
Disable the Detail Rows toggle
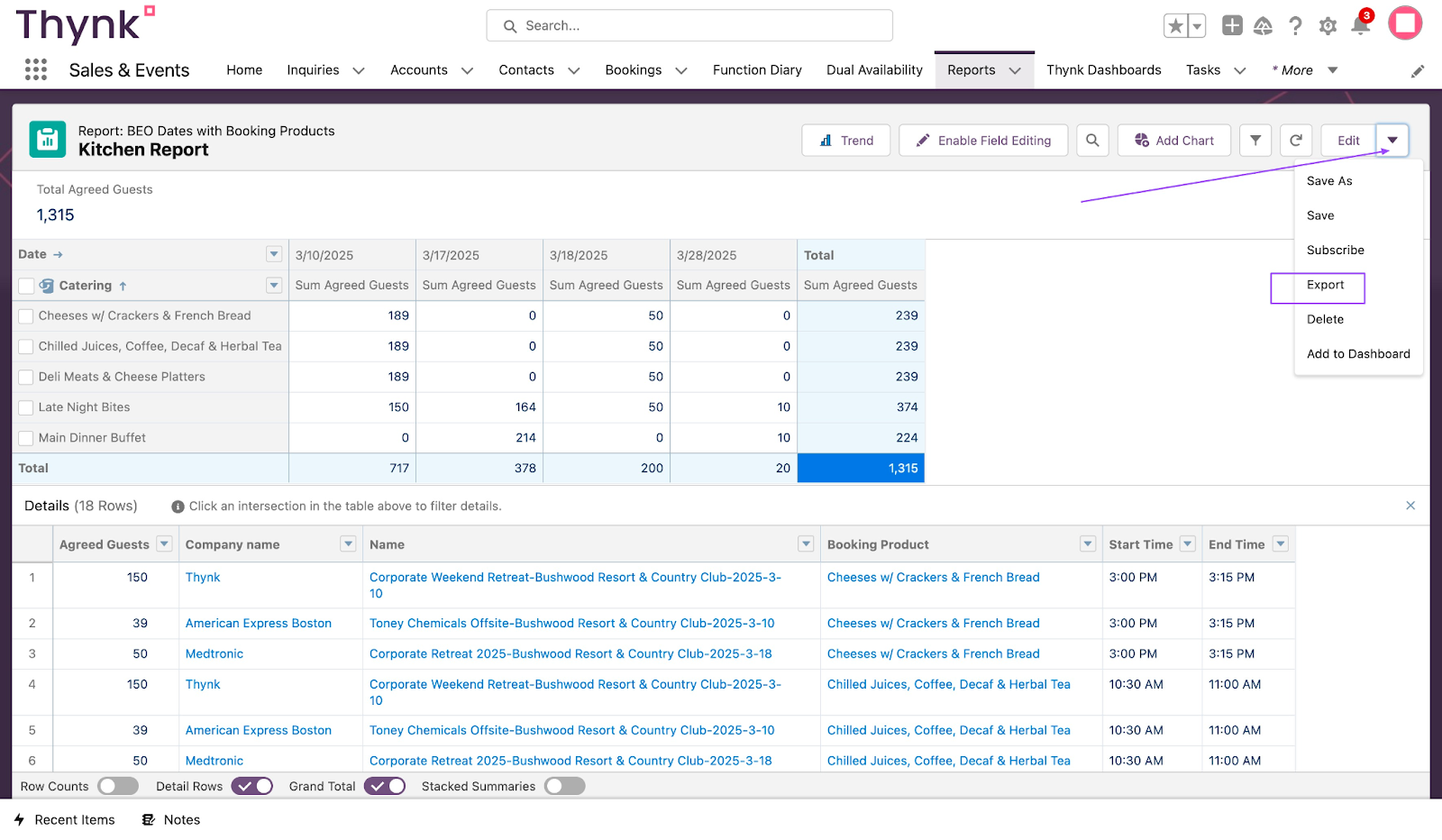[252, 786]
